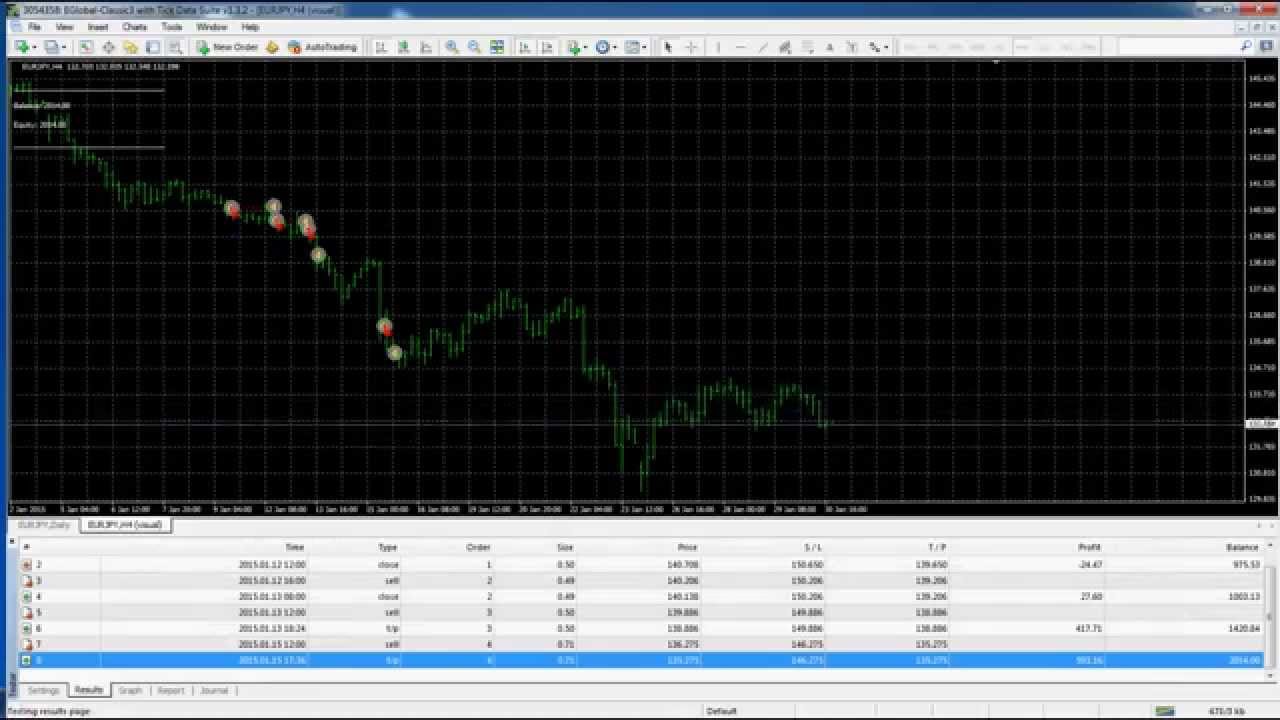Click the Price column header
The height and width of the screenshot is (720, 1280).
[687, 547]
